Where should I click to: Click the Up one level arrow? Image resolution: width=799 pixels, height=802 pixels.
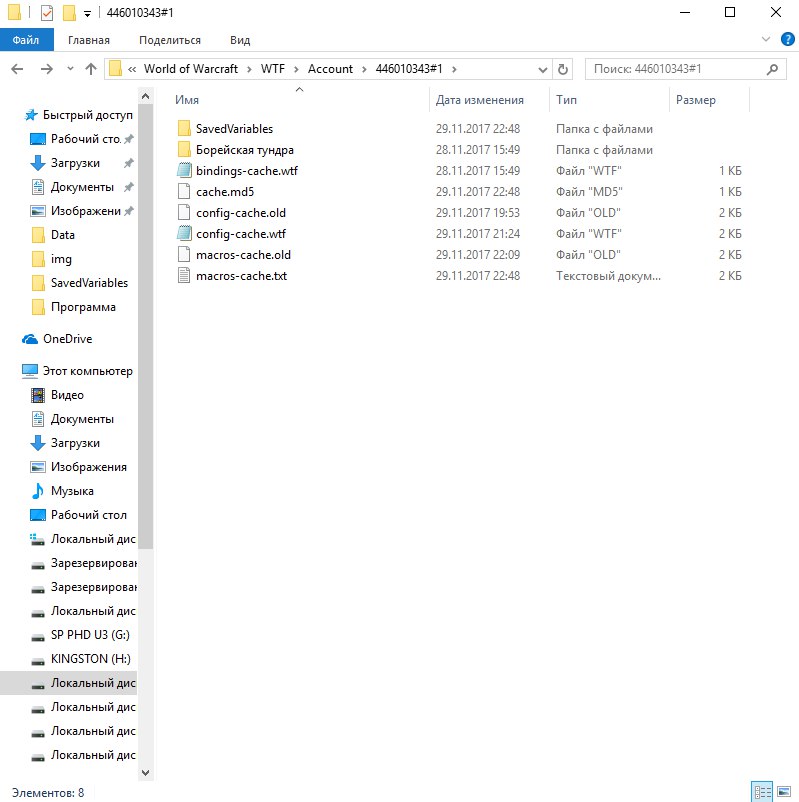point(91,69)
